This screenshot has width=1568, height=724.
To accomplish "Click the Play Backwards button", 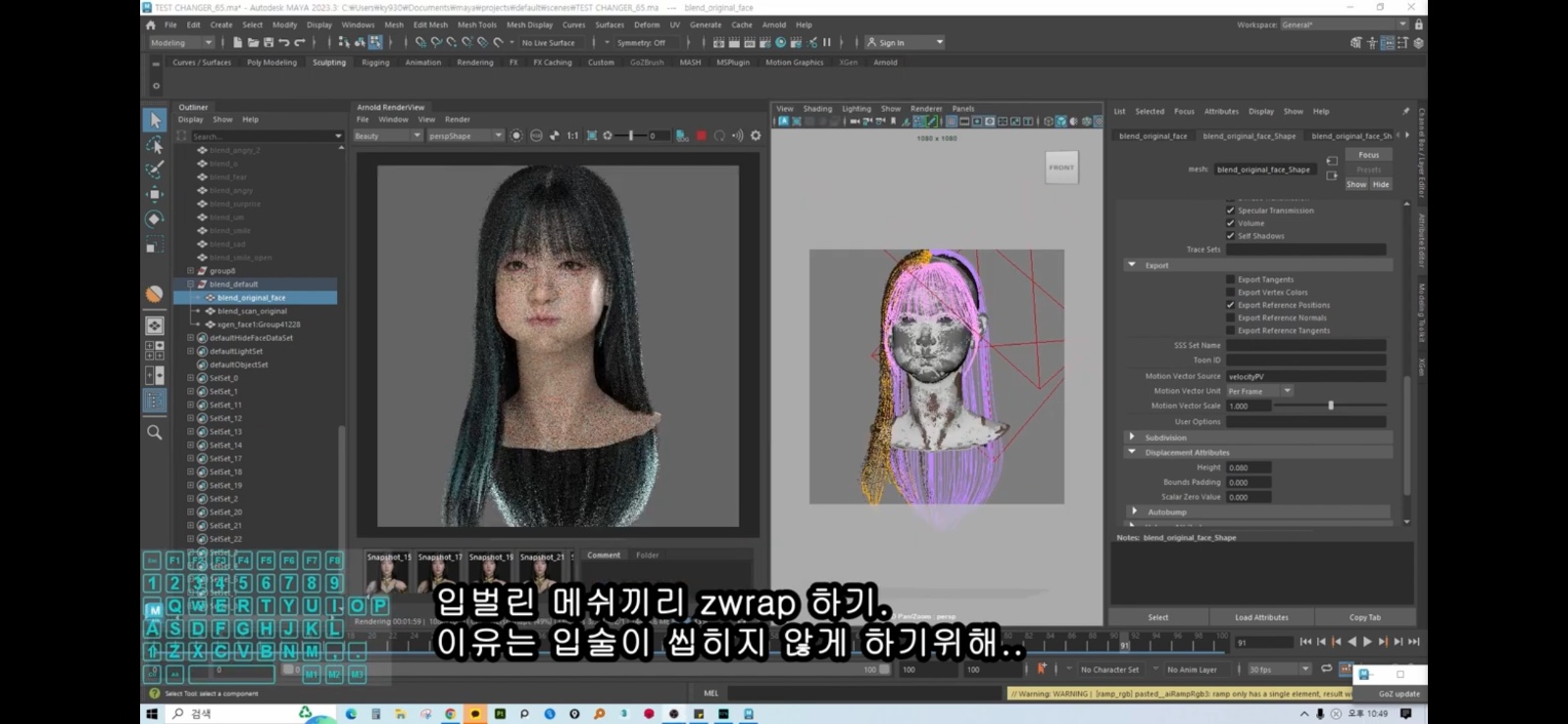I will (x=1352, y=642).
